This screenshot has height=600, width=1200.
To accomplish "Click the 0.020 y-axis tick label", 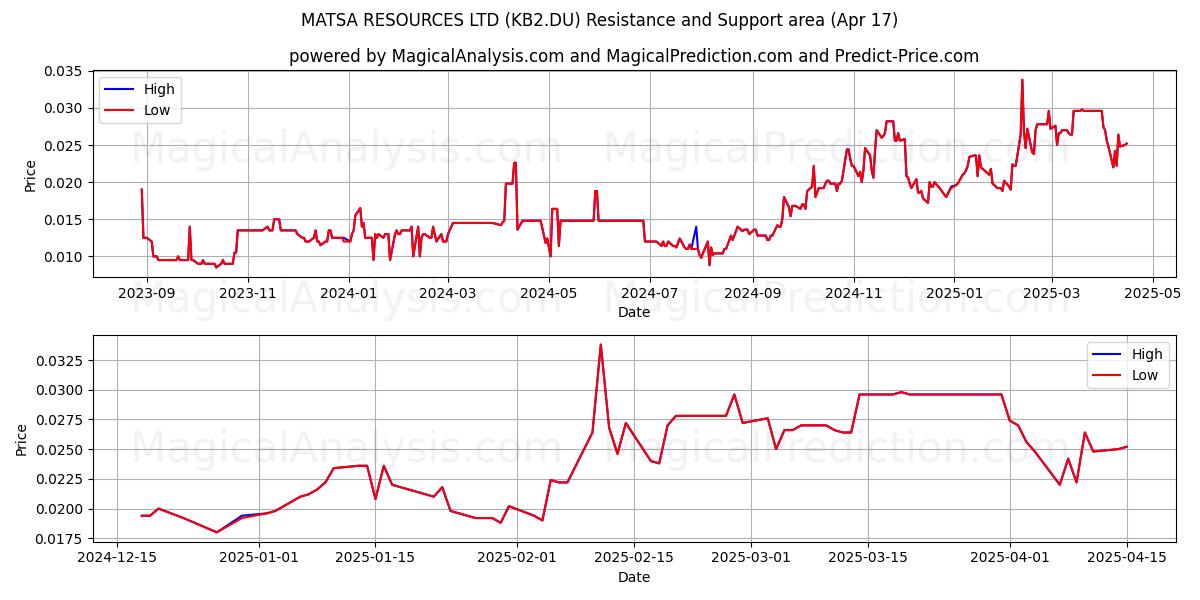I will click(x=66, y=182).
